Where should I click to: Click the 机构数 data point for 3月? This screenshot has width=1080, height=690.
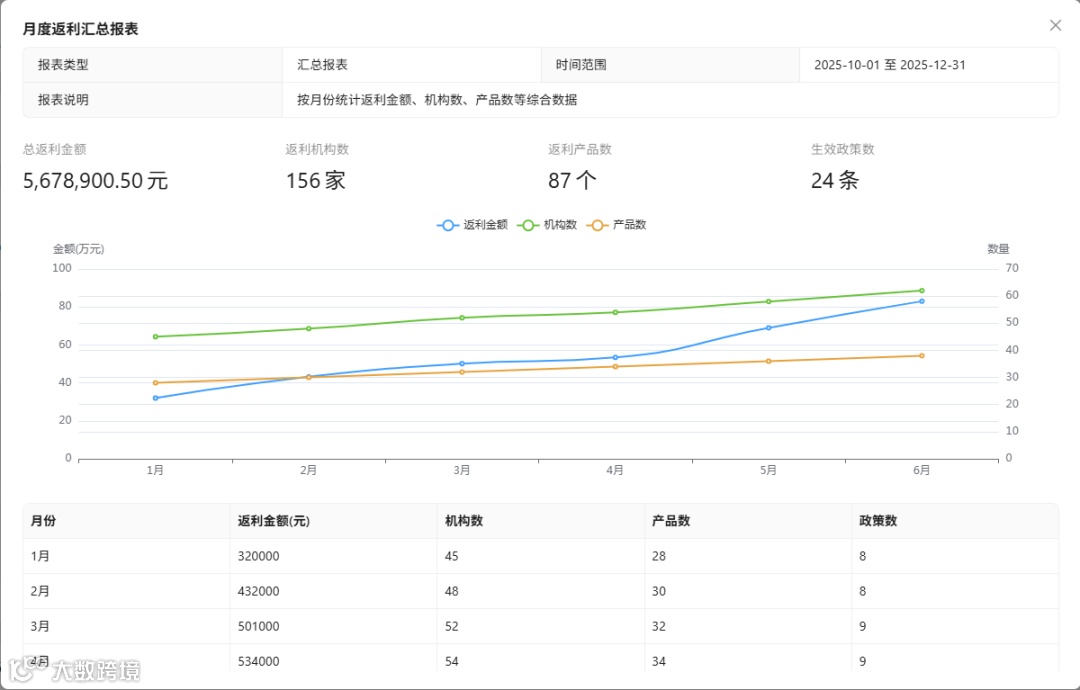pyautogui.click(x=462, y=317)
